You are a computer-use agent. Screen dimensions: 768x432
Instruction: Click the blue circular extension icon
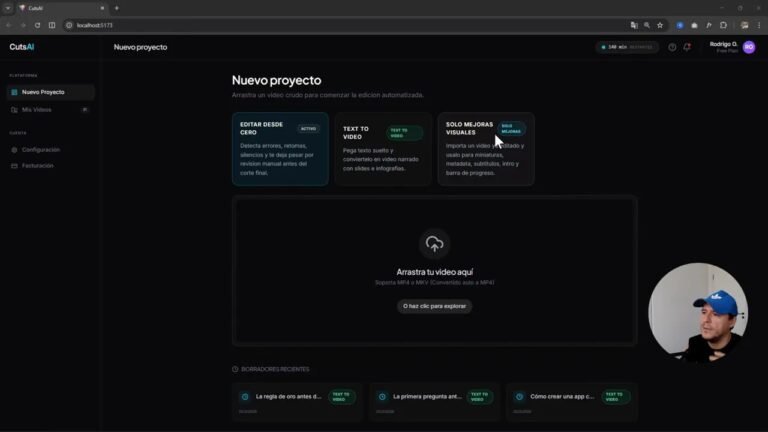(x=680, y=25)
